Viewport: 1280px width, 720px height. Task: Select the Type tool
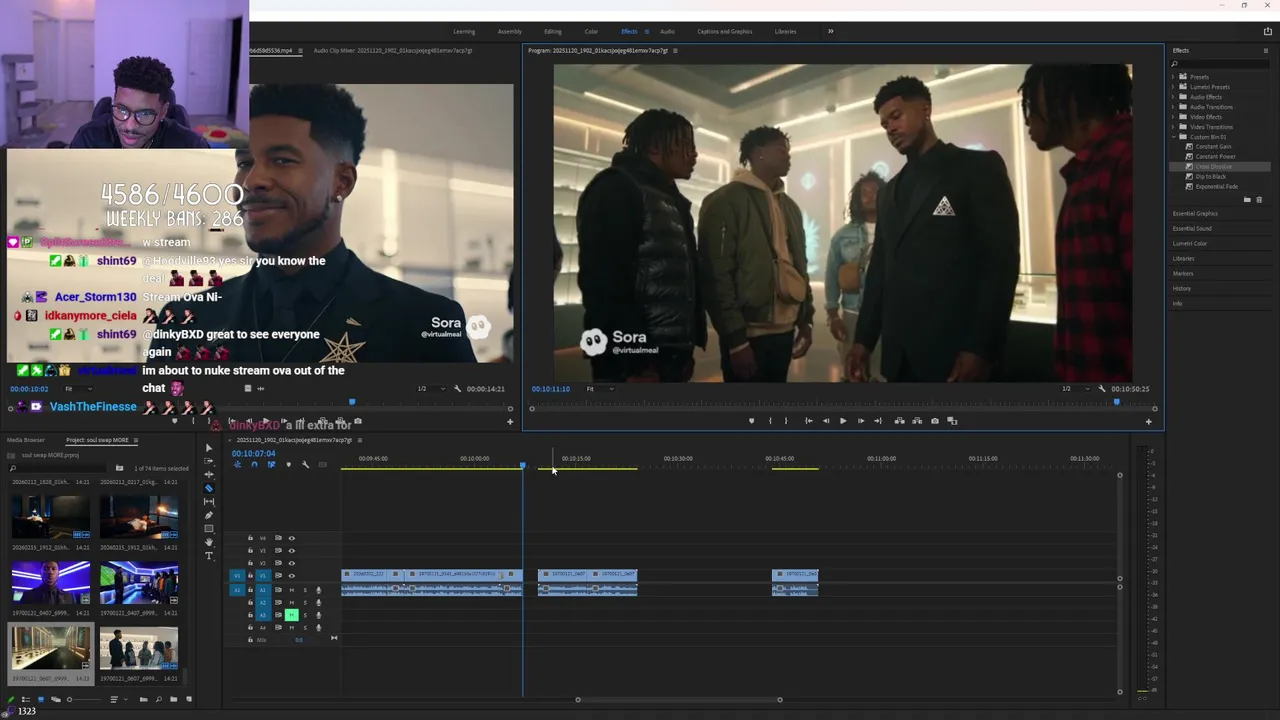(209, 555)
